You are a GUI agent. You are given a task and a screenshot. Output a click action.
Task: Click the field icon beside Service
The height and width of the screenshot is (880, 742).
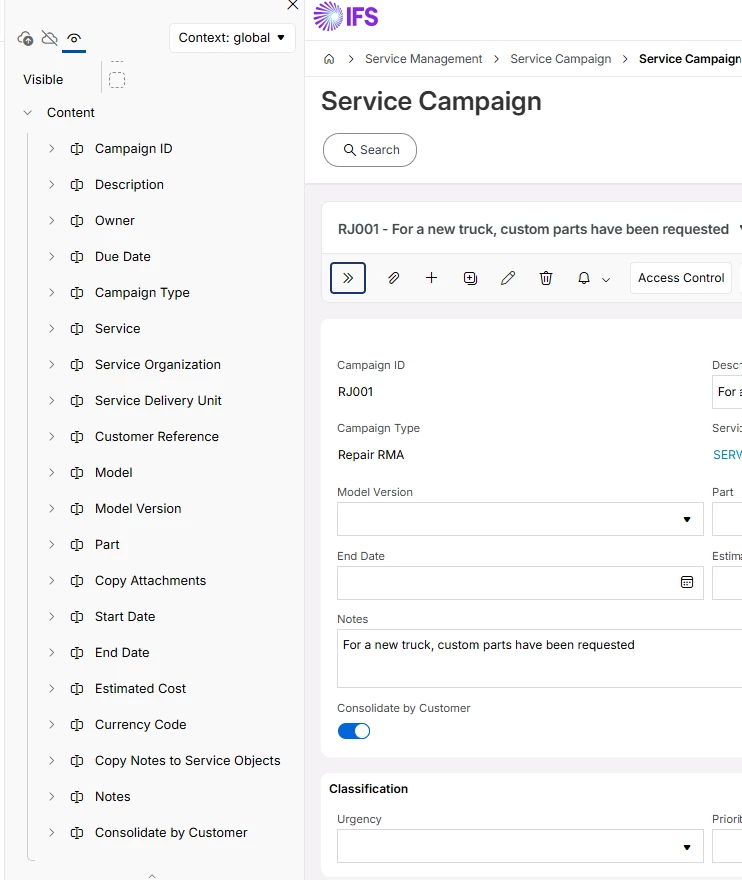click(x=77, y=329)
